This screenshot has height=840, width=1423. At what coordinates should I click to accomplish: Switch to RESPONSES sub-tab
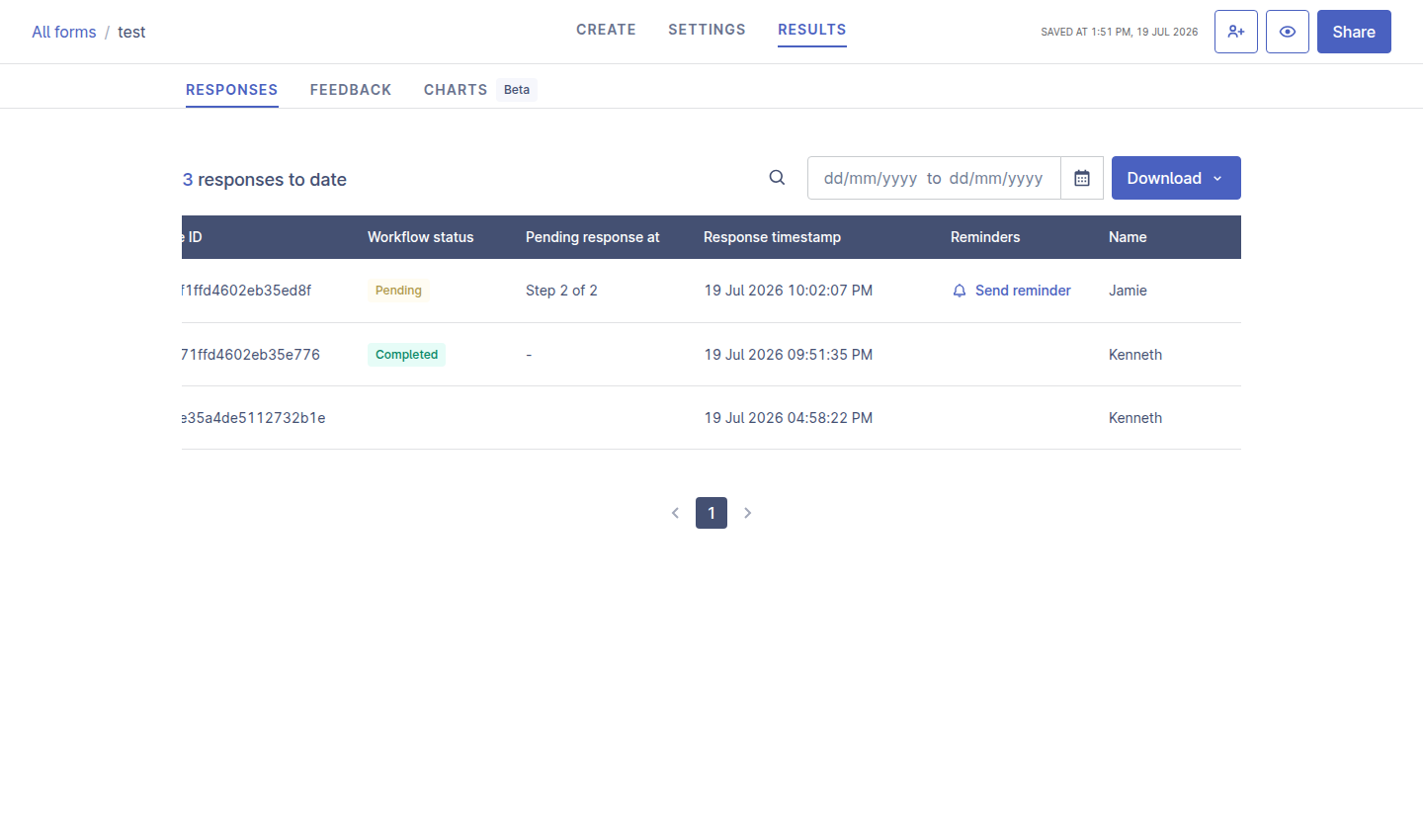tap(232, 90)
